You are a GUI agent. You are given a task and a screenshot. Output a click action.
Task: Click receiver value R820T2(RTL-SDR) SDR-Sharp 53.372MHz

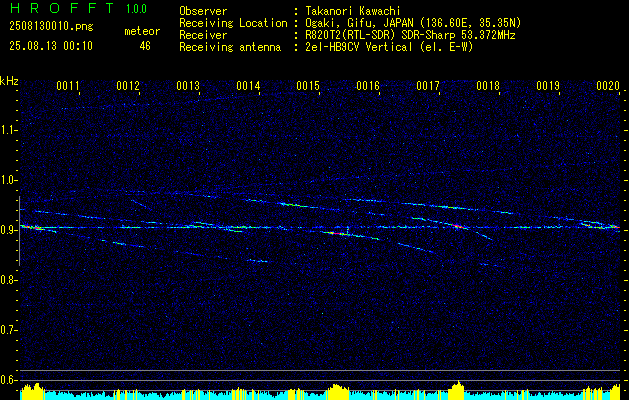click(x=410, y=35)
